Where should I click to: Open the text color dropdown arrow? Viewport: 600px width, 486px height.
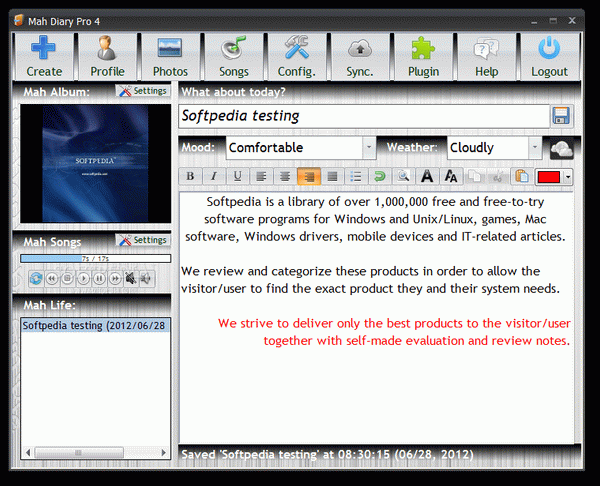click(568, 177)
